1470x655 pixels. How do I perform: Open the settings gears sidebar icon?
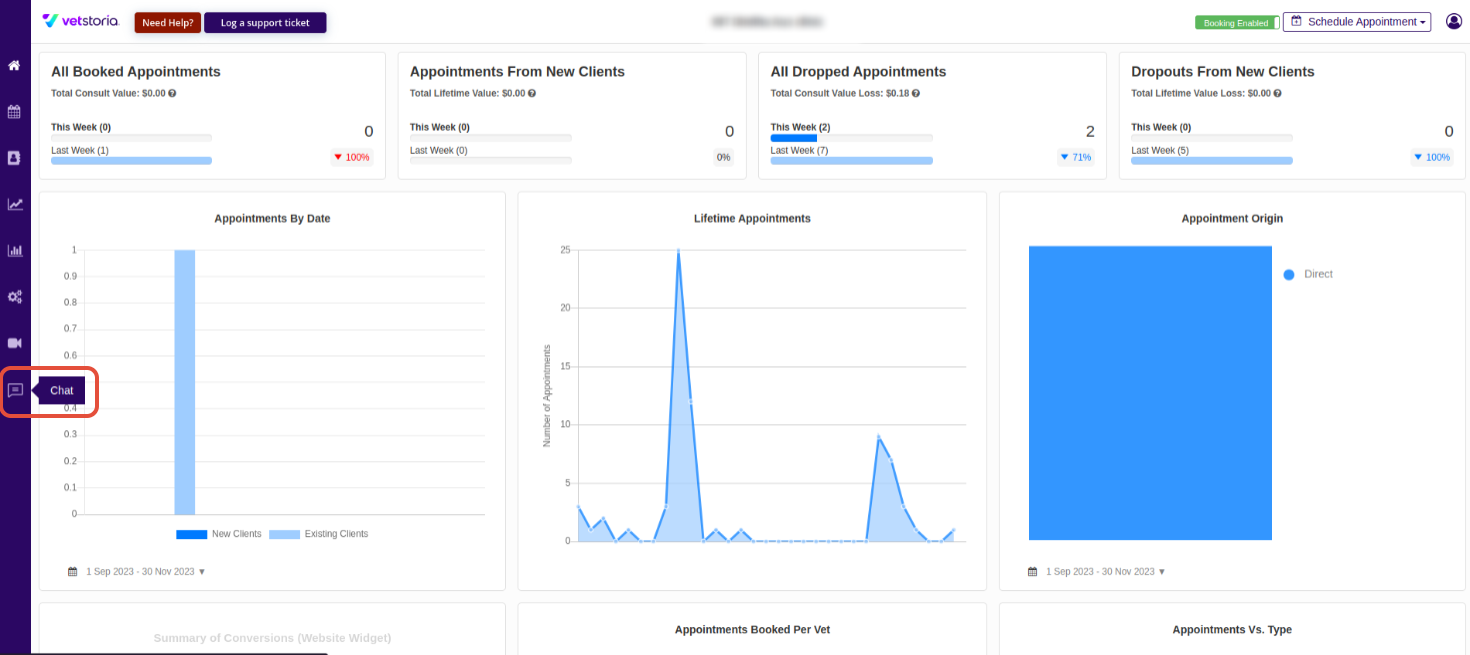coord(14,297)
